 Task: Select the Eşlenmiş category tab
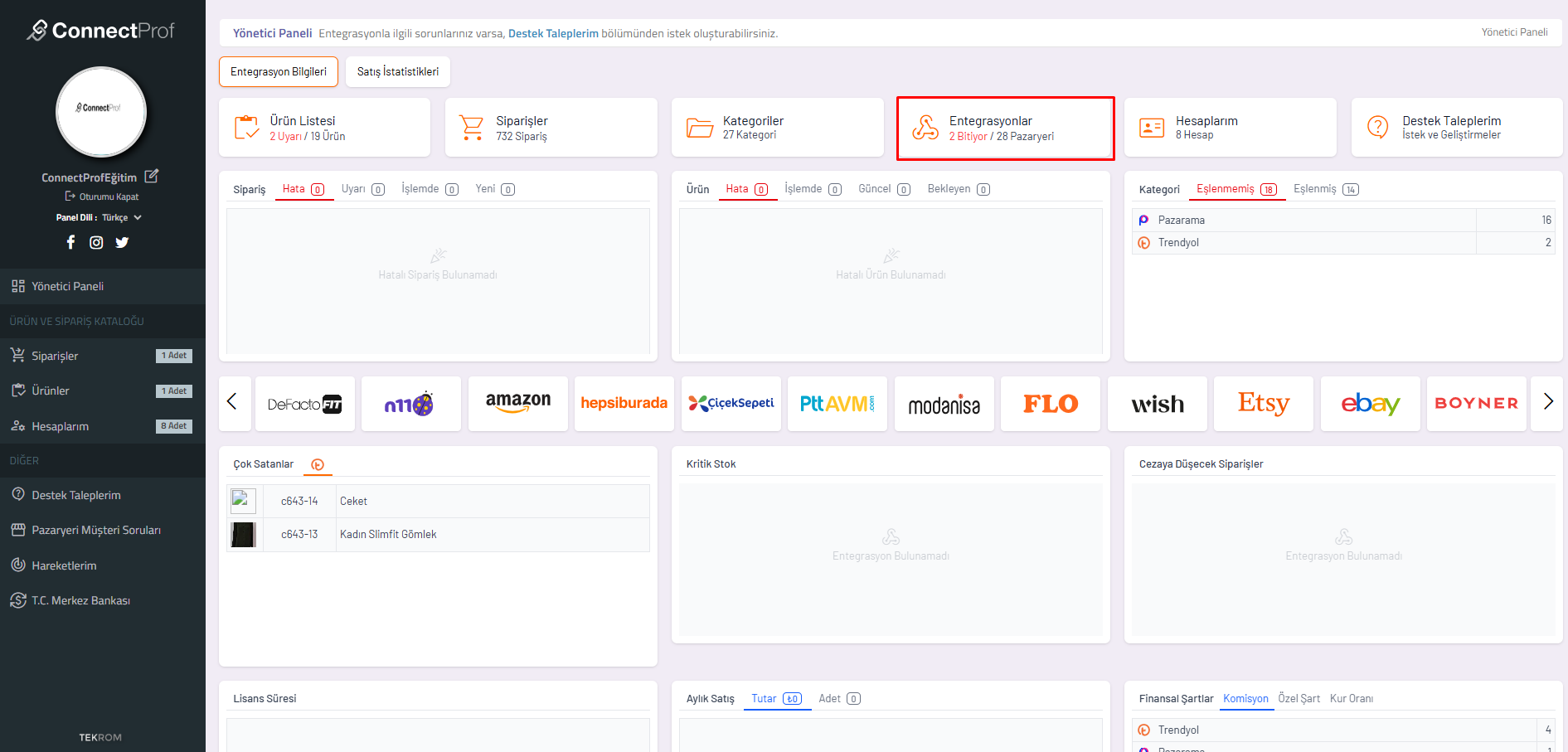pyautogui.click(x=1326, y=189)
